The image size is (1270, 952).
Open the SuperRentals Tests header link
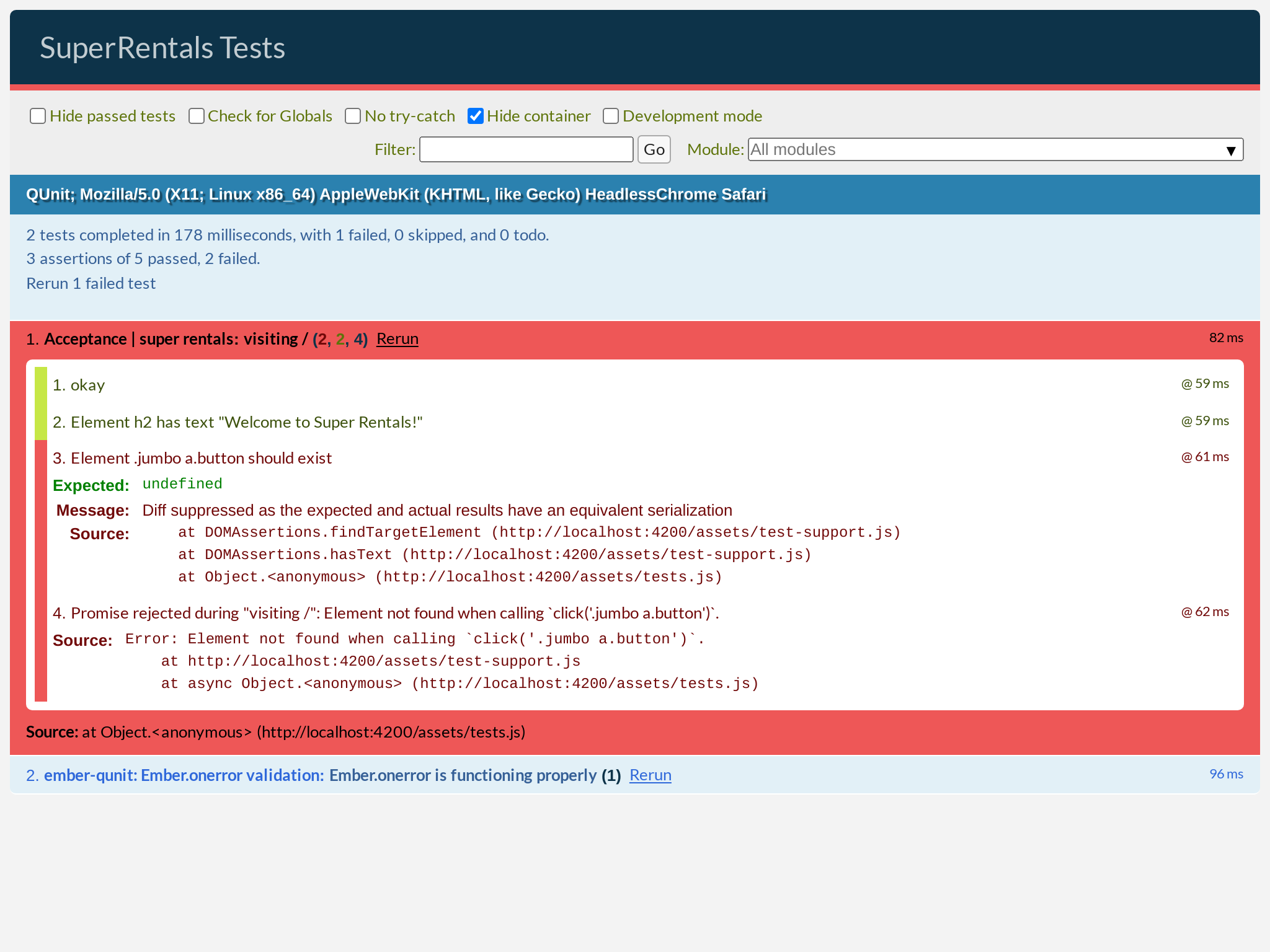pos(162,48)
